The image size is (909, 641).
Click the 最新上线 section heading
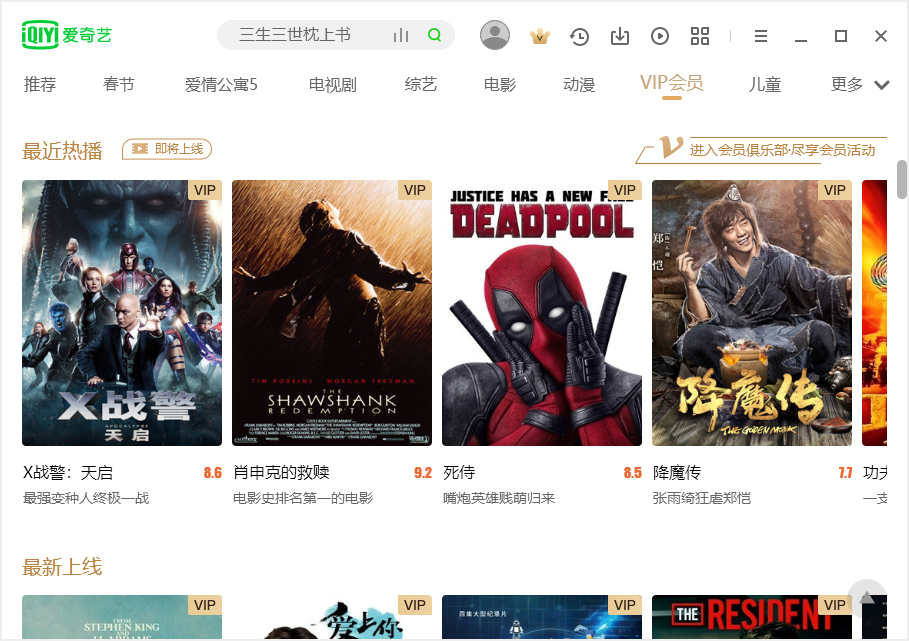62,567
